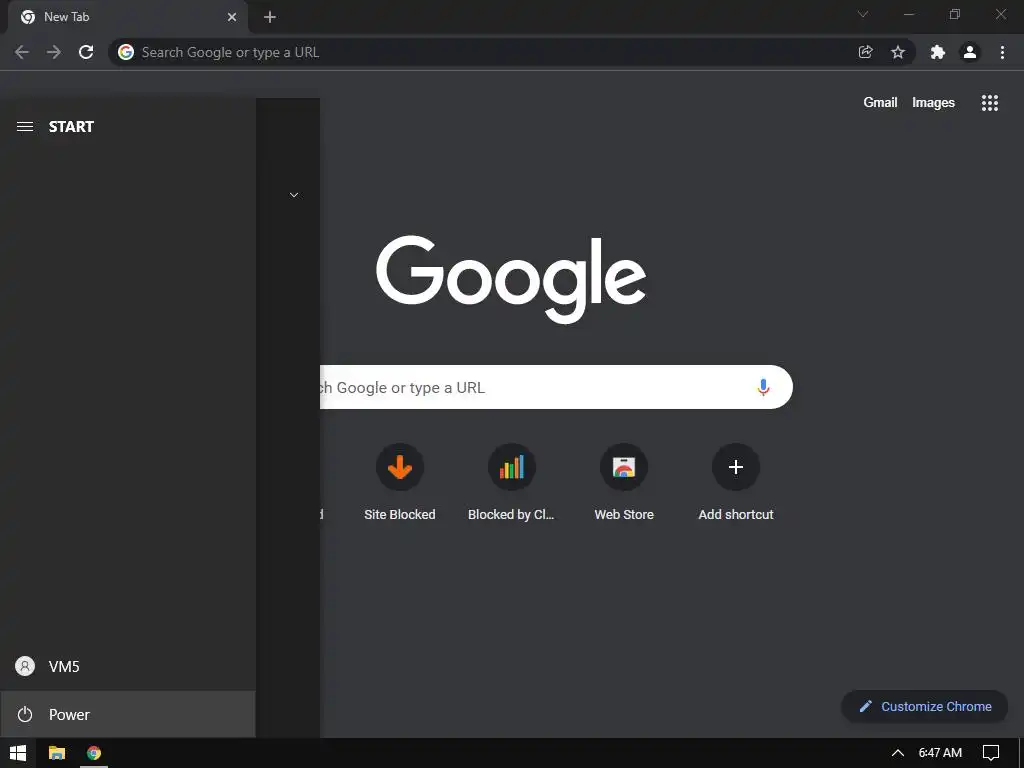Open the notification center icon
The width and height of the screenshot is (1024, 768).
(991, 753)
